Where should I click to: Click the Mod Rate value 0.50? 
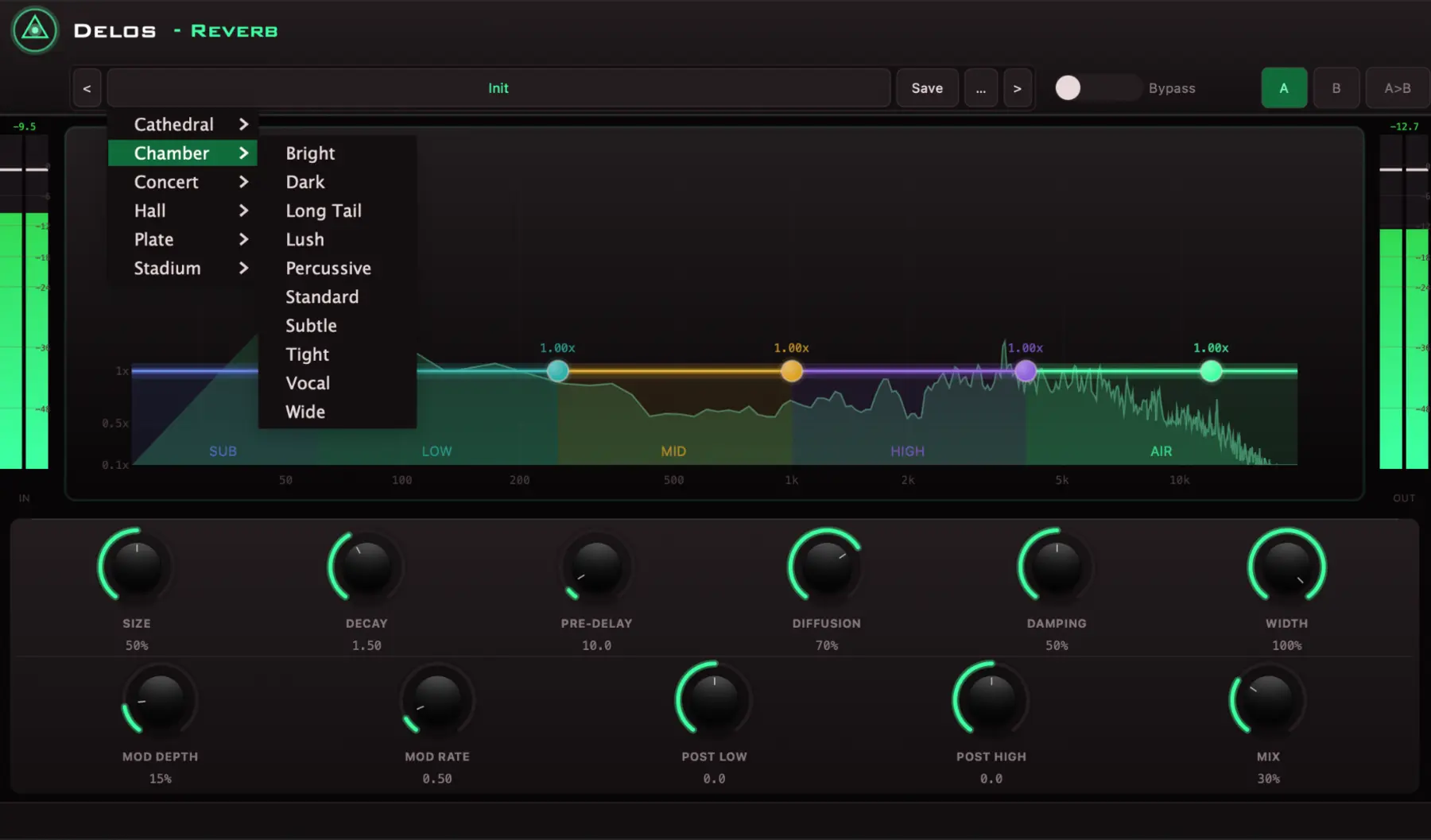tap(437, 779)
